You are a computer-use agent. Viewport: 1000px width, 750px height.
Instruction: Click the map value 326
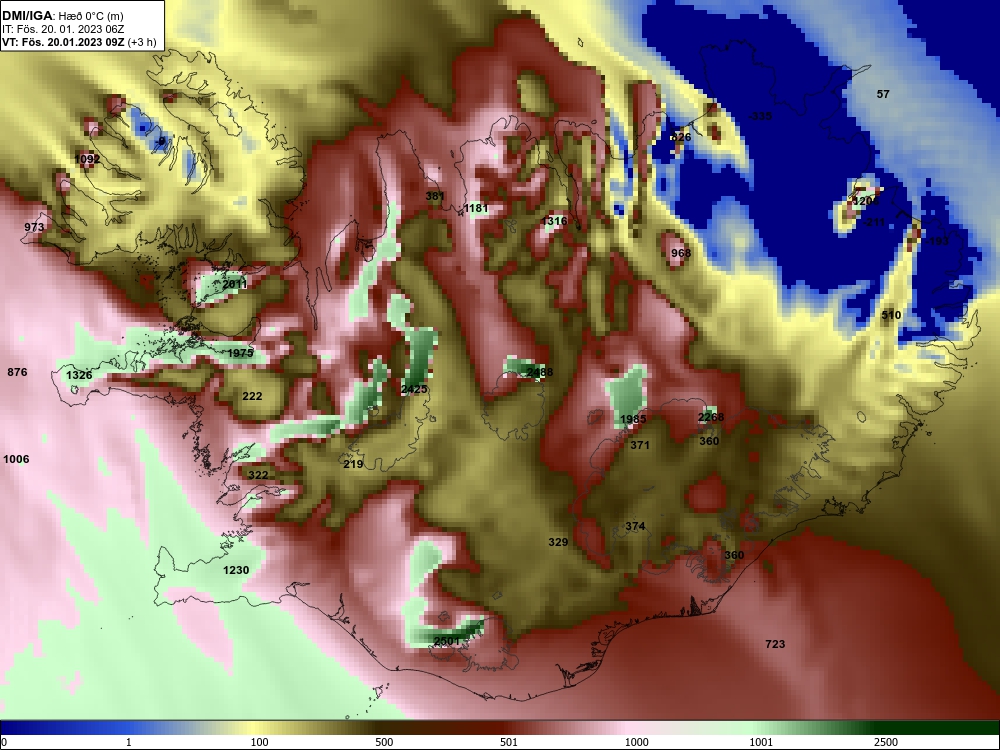tap(681, 137)
